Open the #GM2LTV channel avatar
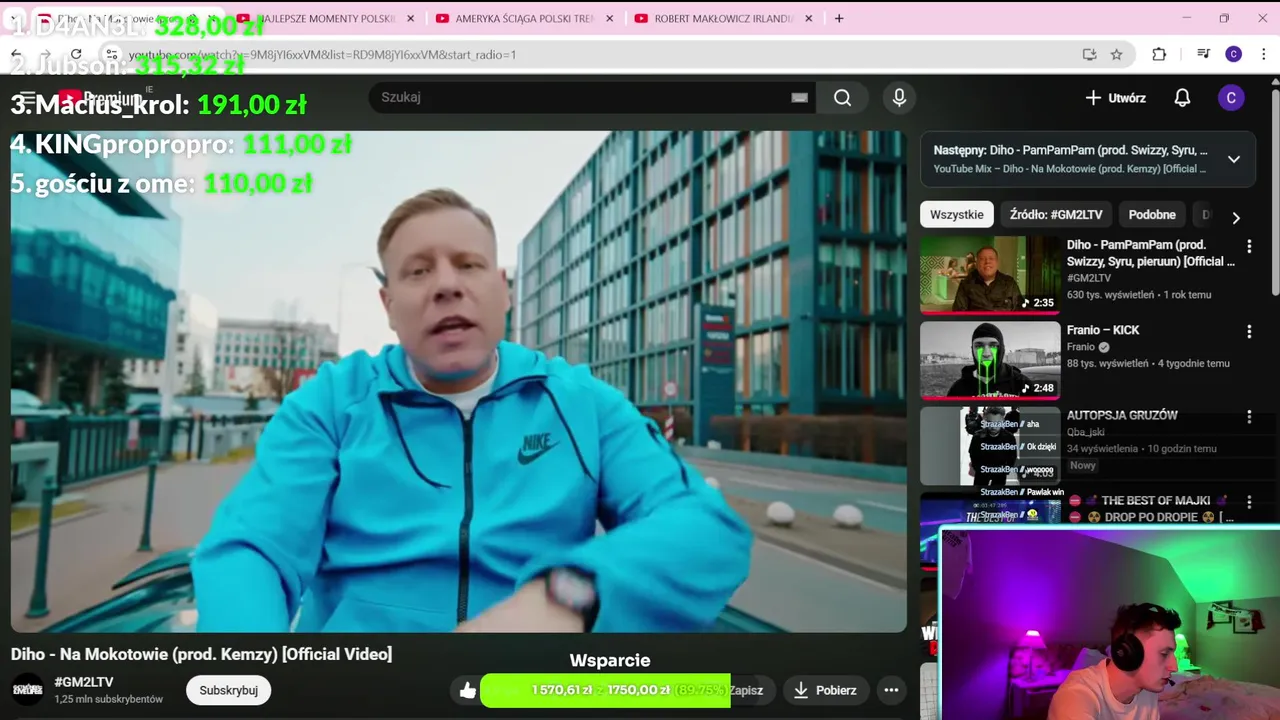1280x720 pixels. [x=27, y=689]
